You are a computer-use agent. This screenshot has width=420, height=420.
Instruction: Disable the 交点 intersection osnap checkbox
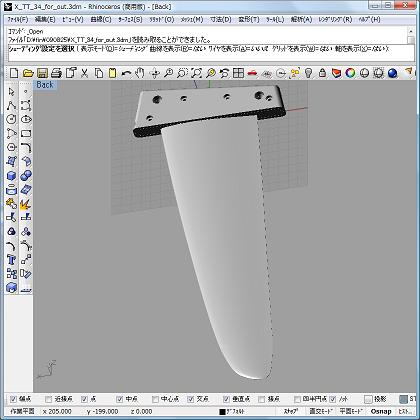(191, 399)
